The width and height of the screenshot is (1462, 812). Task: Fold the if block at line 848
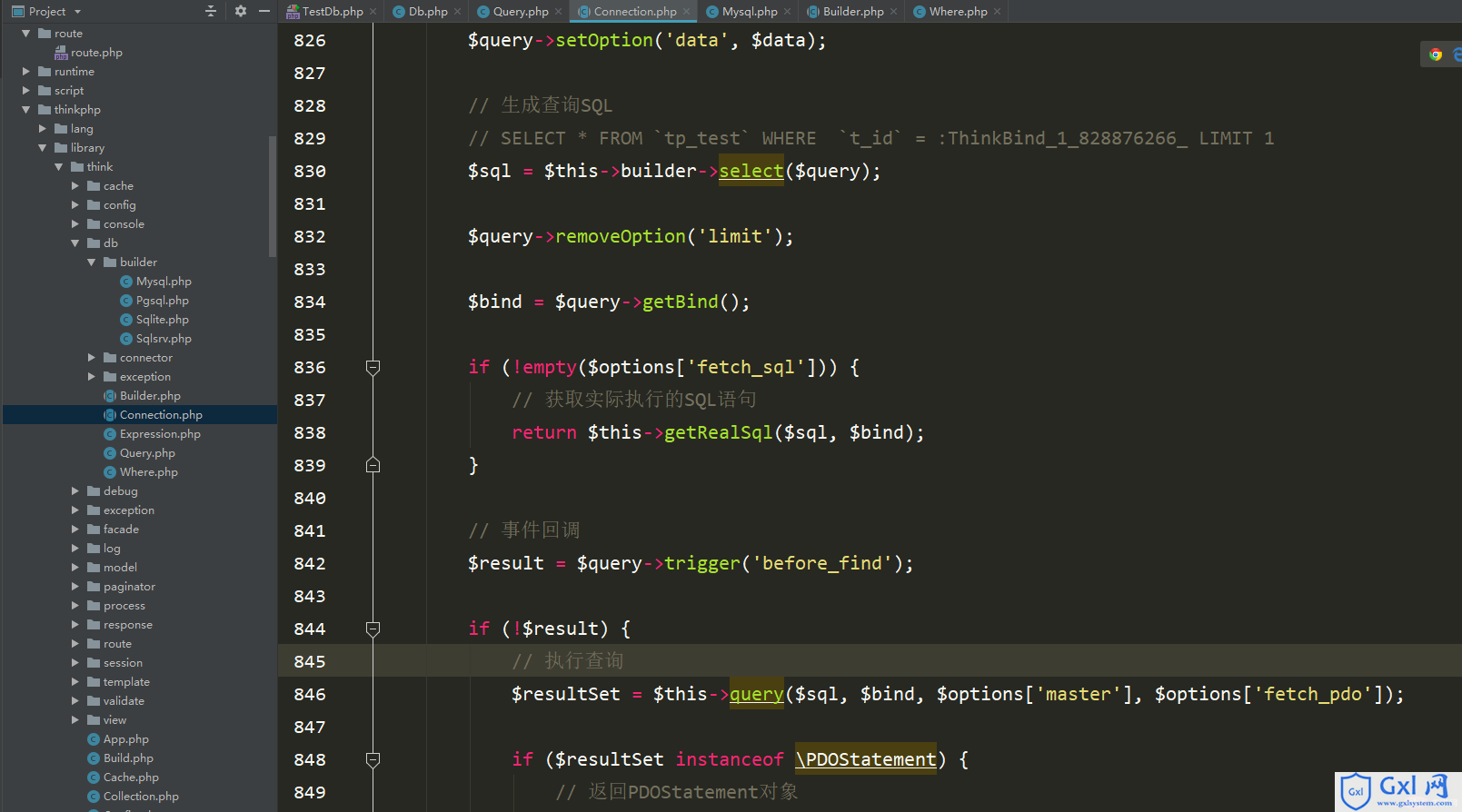(x=373, y=759)
